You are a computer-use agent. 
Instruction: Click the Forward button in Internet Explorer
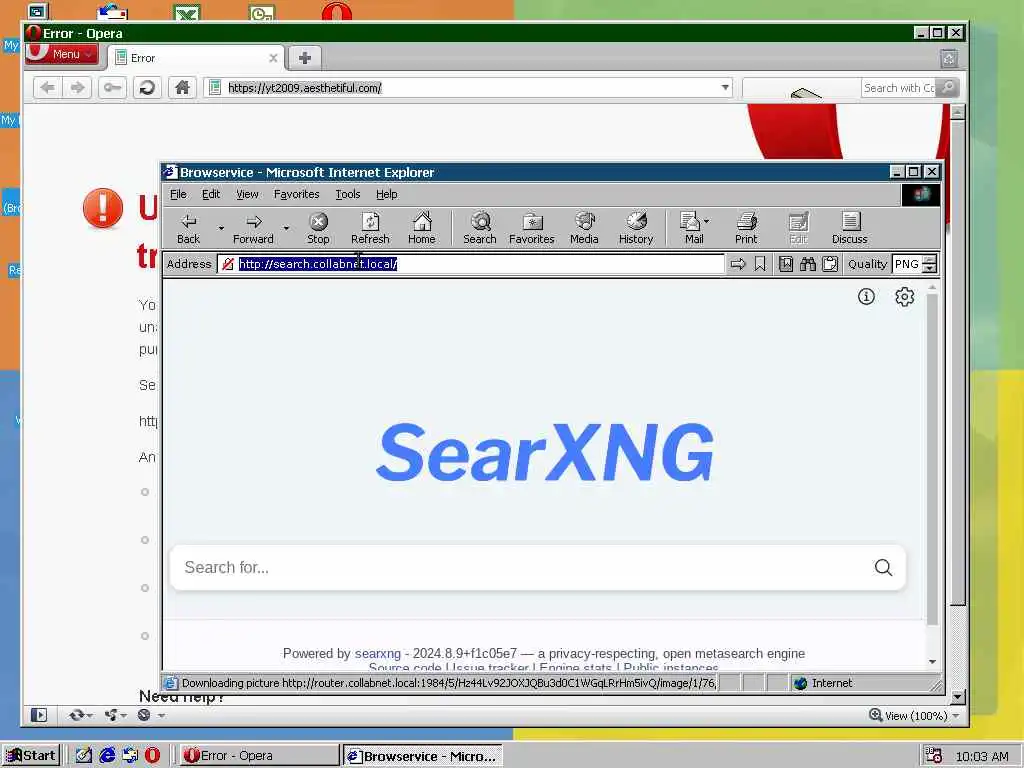(253, 228)
